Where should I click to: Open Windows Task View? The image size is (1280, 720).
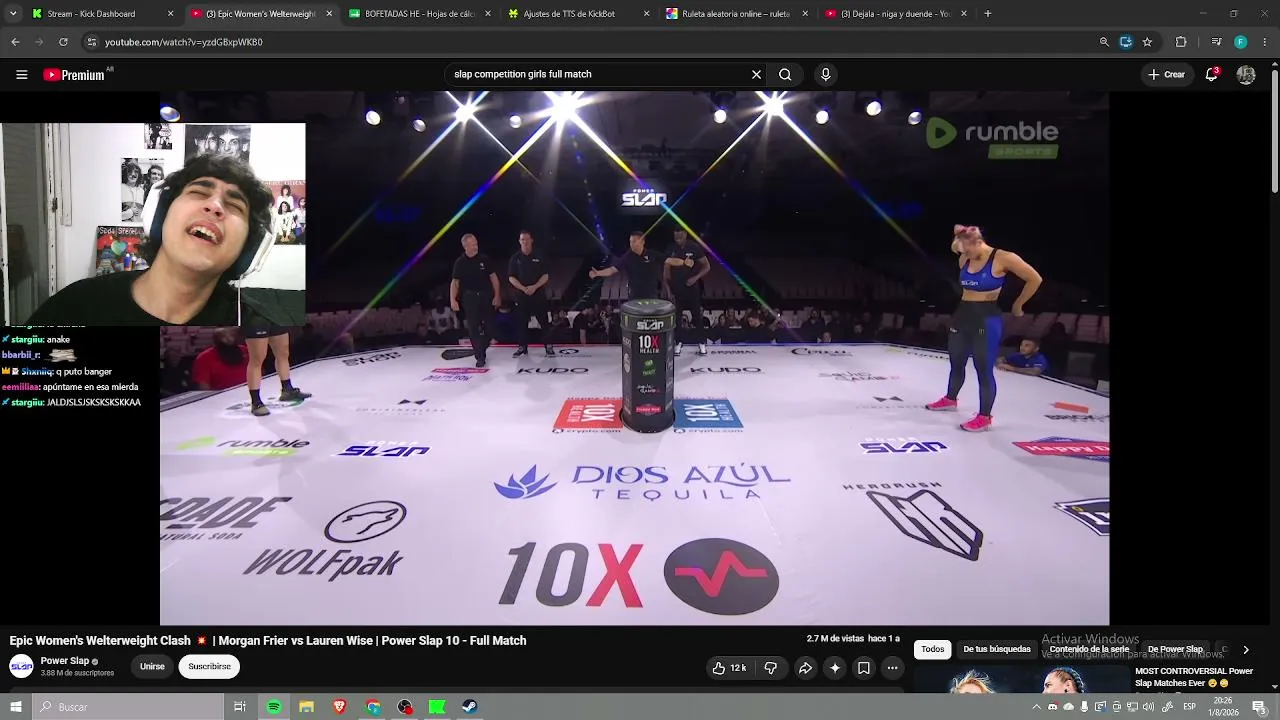tap(240, 707)
